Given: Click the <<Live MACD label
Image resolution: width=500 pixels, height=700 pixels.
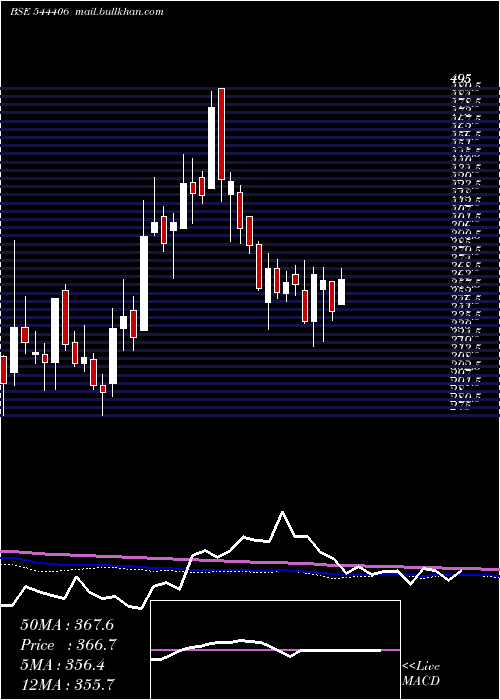Looking at the screenshot, I should click(421, 674).
